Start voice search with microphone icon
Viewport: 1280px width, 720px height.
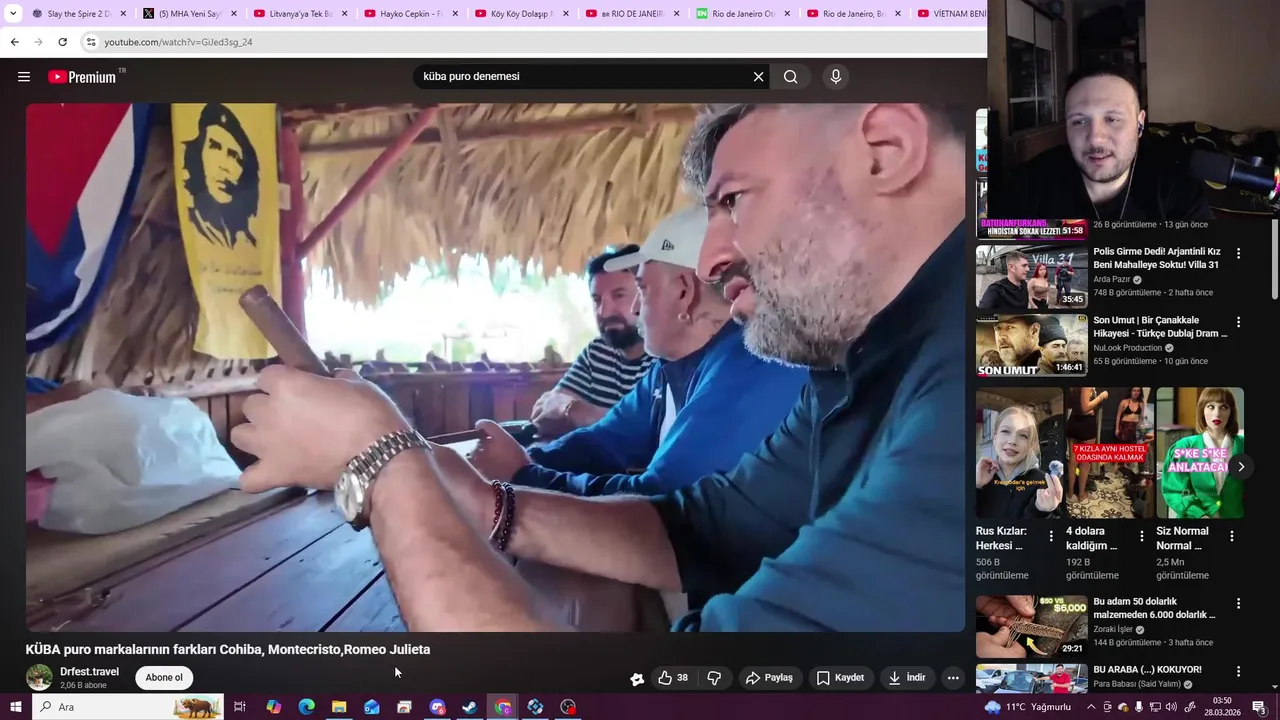836,77
